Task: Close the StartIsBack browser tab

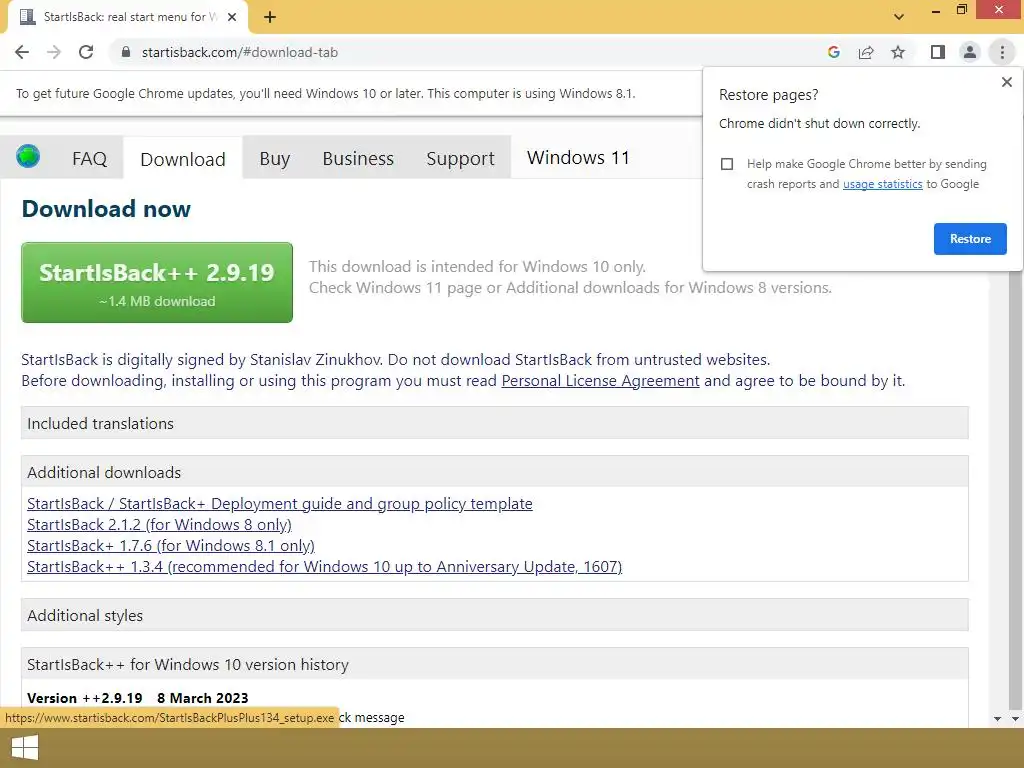Action: [x=232, y=17]
